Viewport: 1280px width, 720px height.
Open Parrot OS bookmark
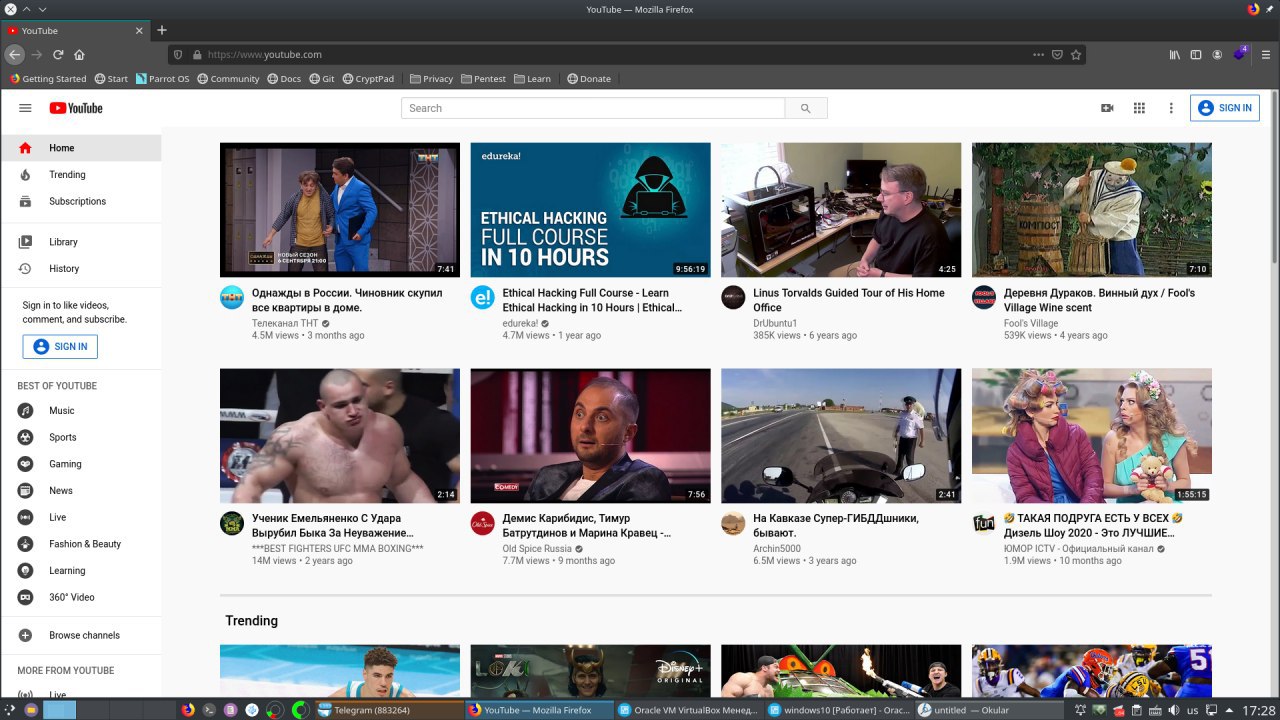coord(162,79)
